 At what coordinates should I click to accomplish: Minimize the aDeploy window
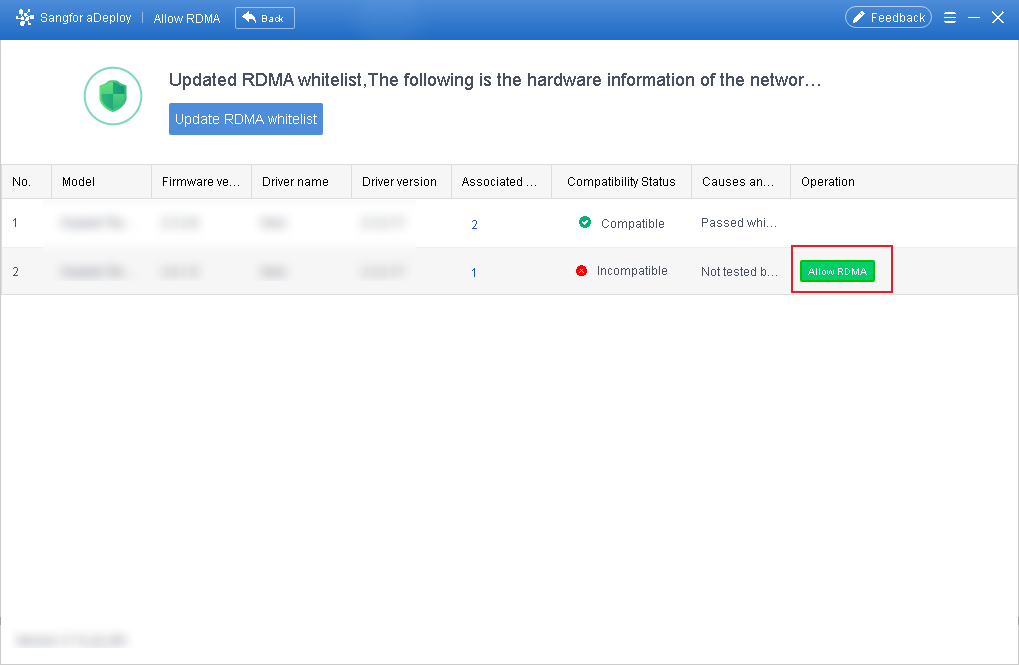click(x=974, y=18)
